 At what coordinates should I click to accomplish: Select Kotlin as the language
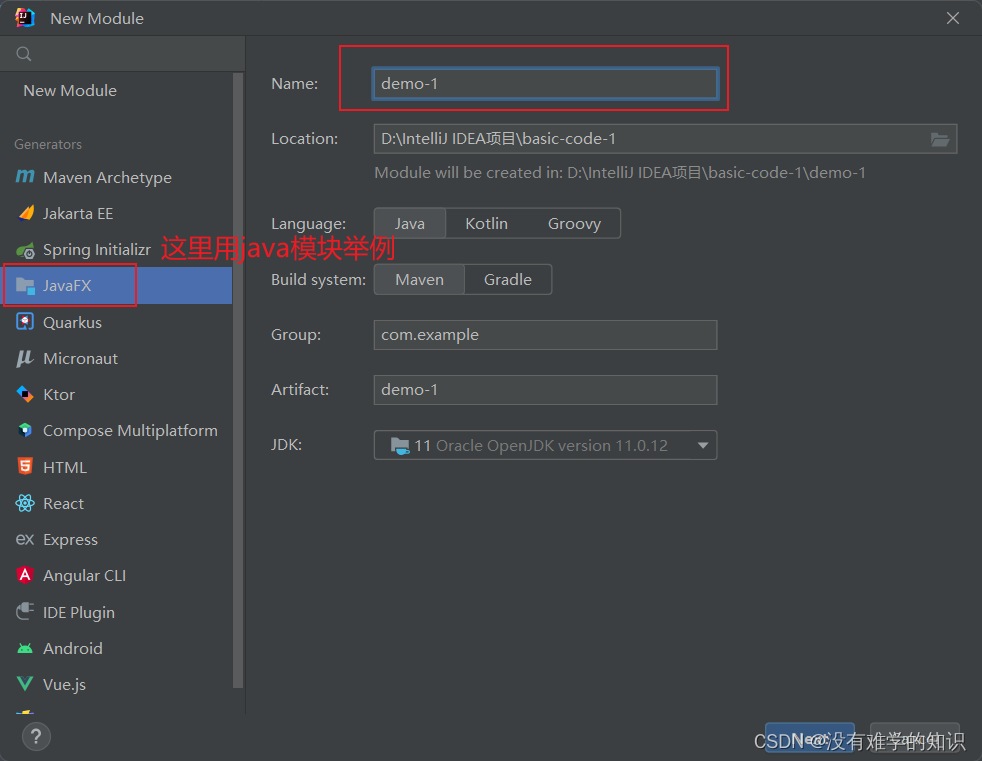click(487, 224)
